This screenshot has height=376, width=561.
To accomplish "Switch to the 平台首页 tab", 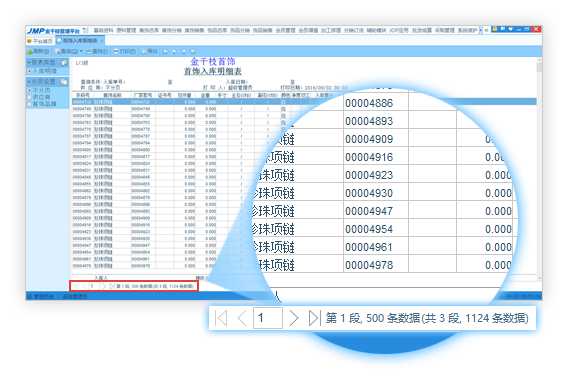I will [x=40, y=41].
